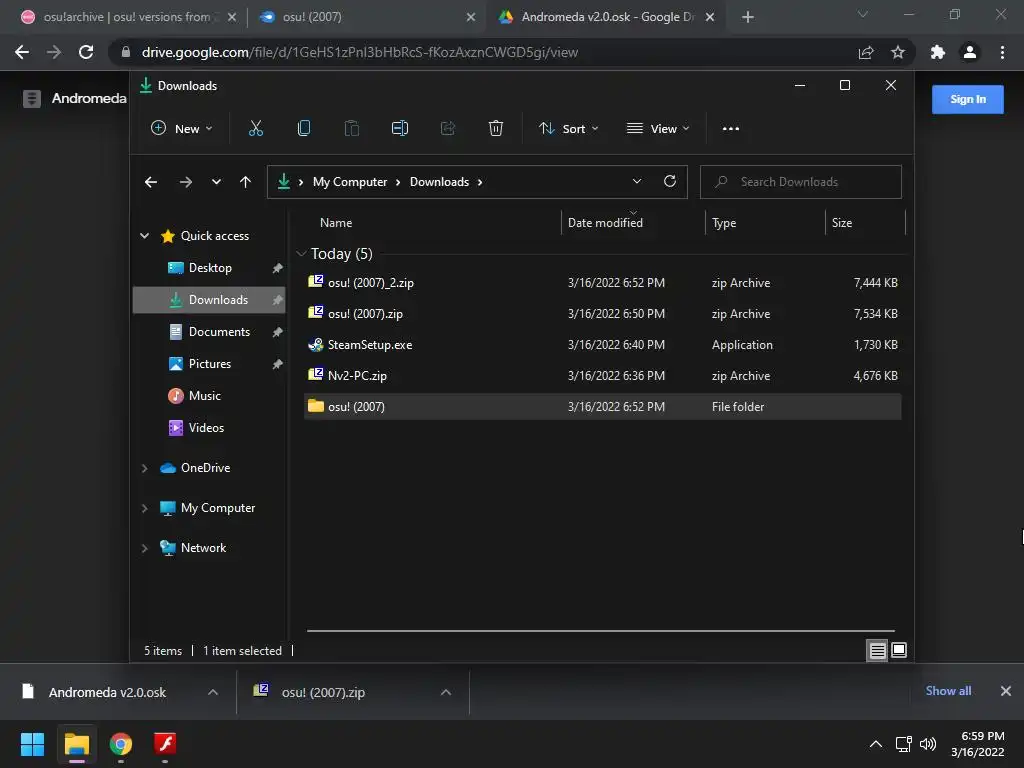1024x768 pixels.
Task: Click the Delete trash icon in toolbar
Action: pos(496,129)
